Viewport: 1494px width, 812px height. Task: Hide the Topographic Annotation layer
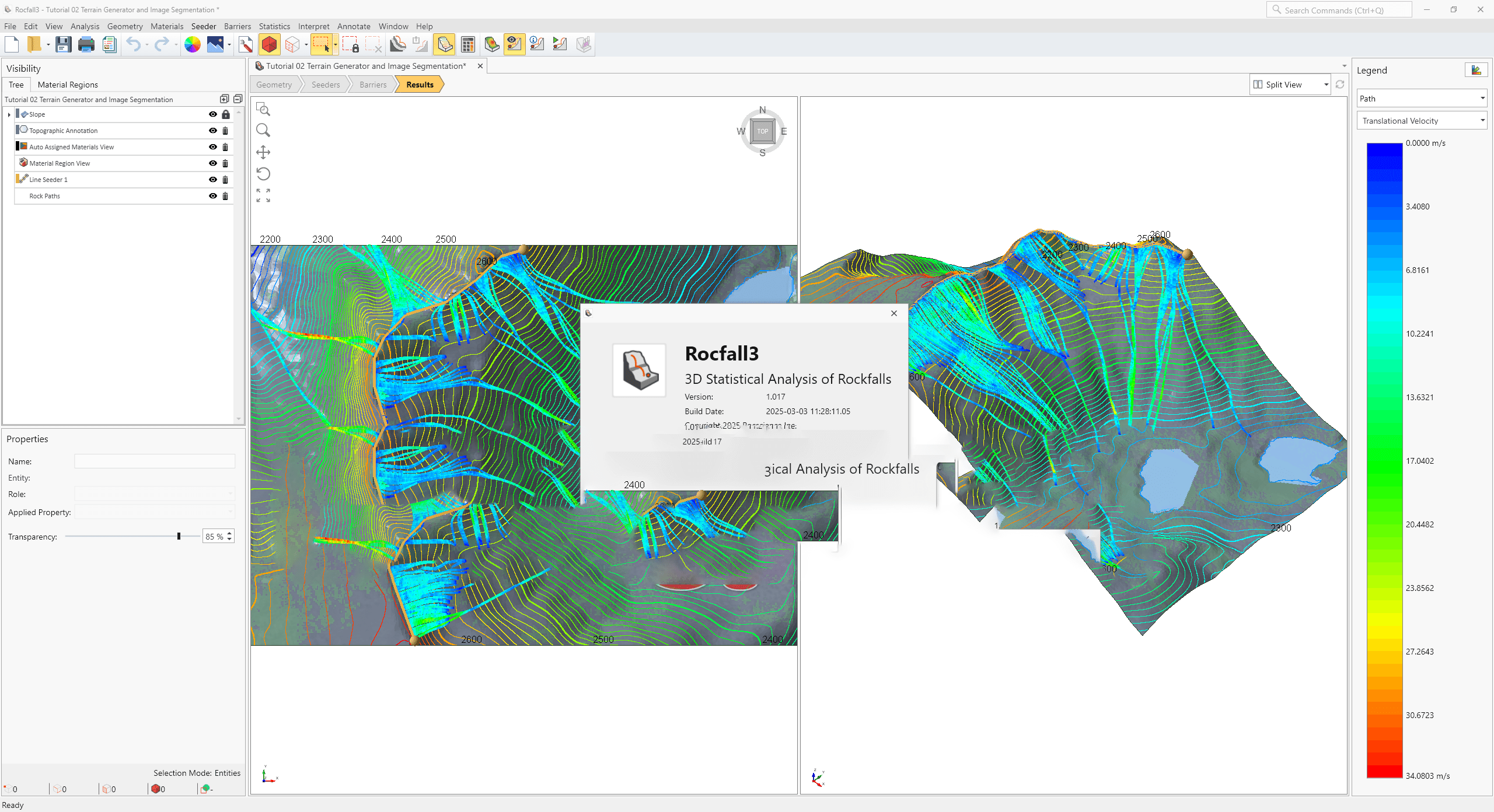(213, 131)
